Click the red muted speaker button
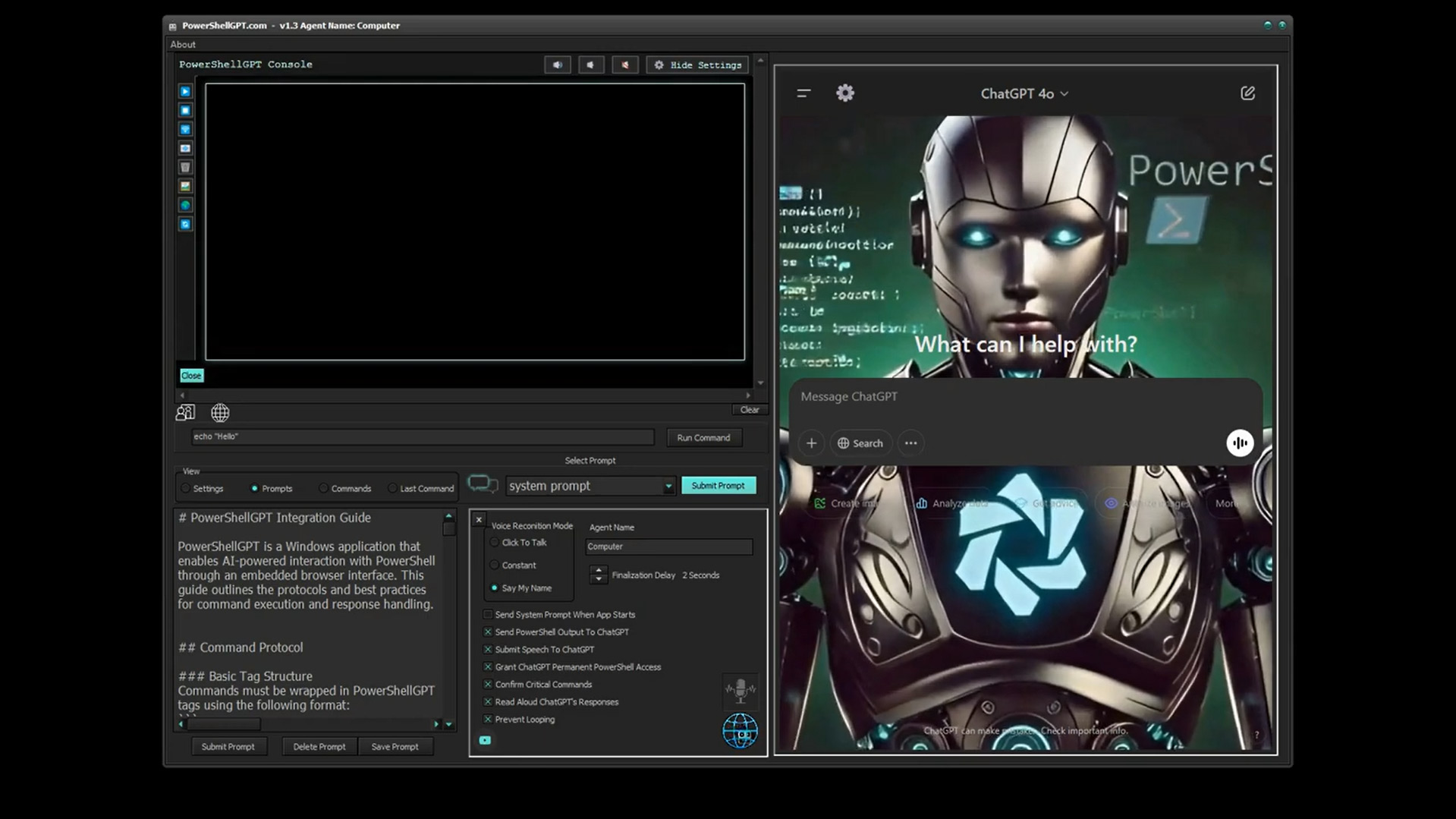This screenshot has width=1456, height=819. tap(625, 65)
